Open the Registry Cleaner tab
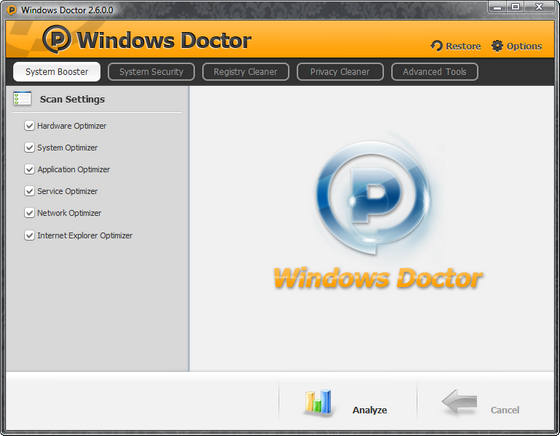560x436 pixels. (245, 72)
